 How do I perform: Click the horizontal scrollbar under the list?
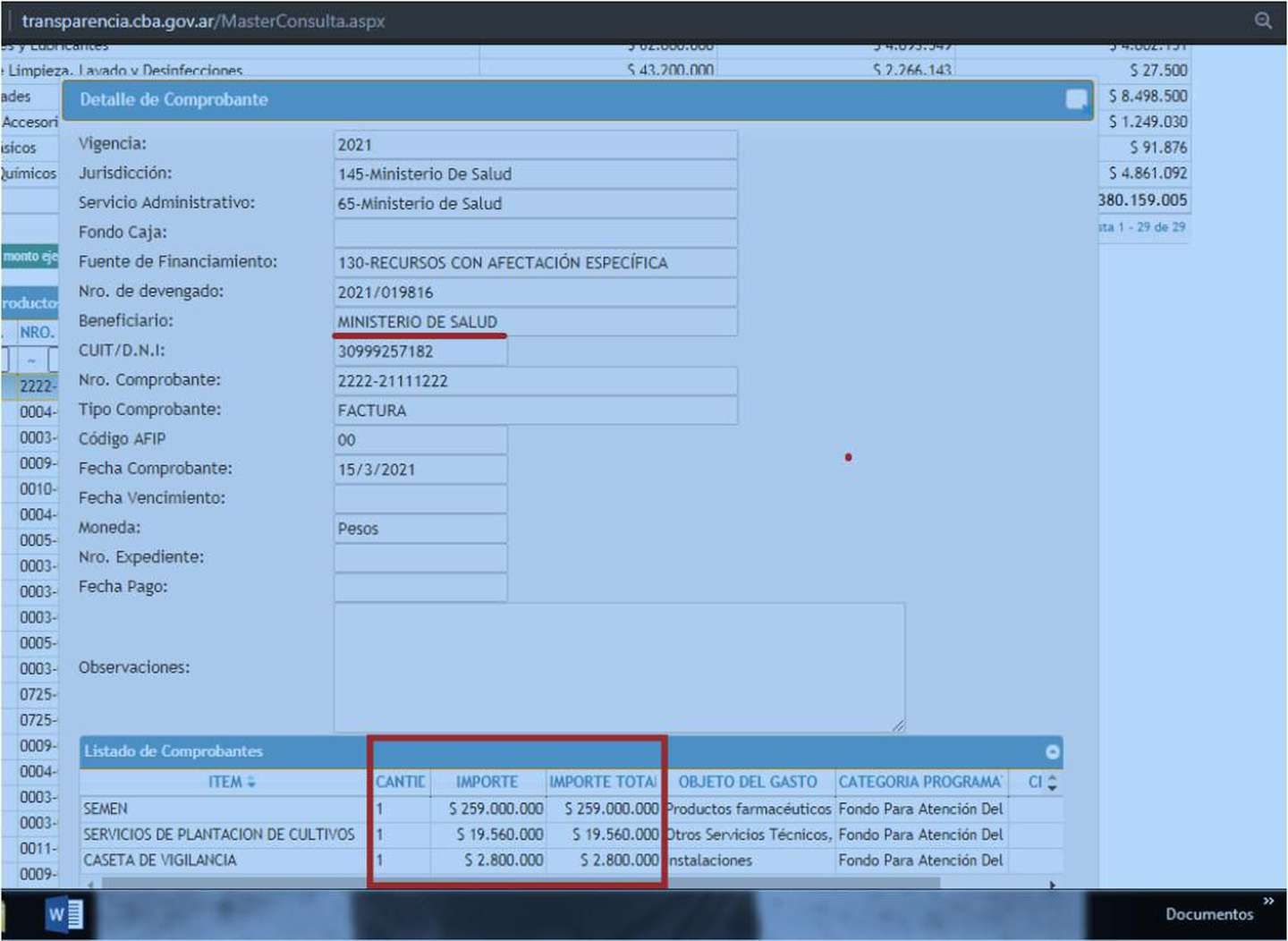point(519,884)
